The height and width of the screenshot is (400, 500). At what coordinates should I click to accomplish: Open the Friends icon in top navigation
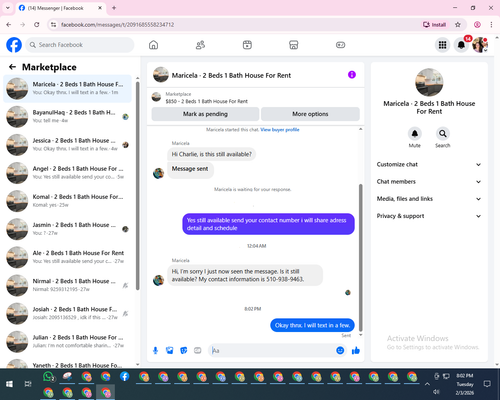[x=200, y=45]
